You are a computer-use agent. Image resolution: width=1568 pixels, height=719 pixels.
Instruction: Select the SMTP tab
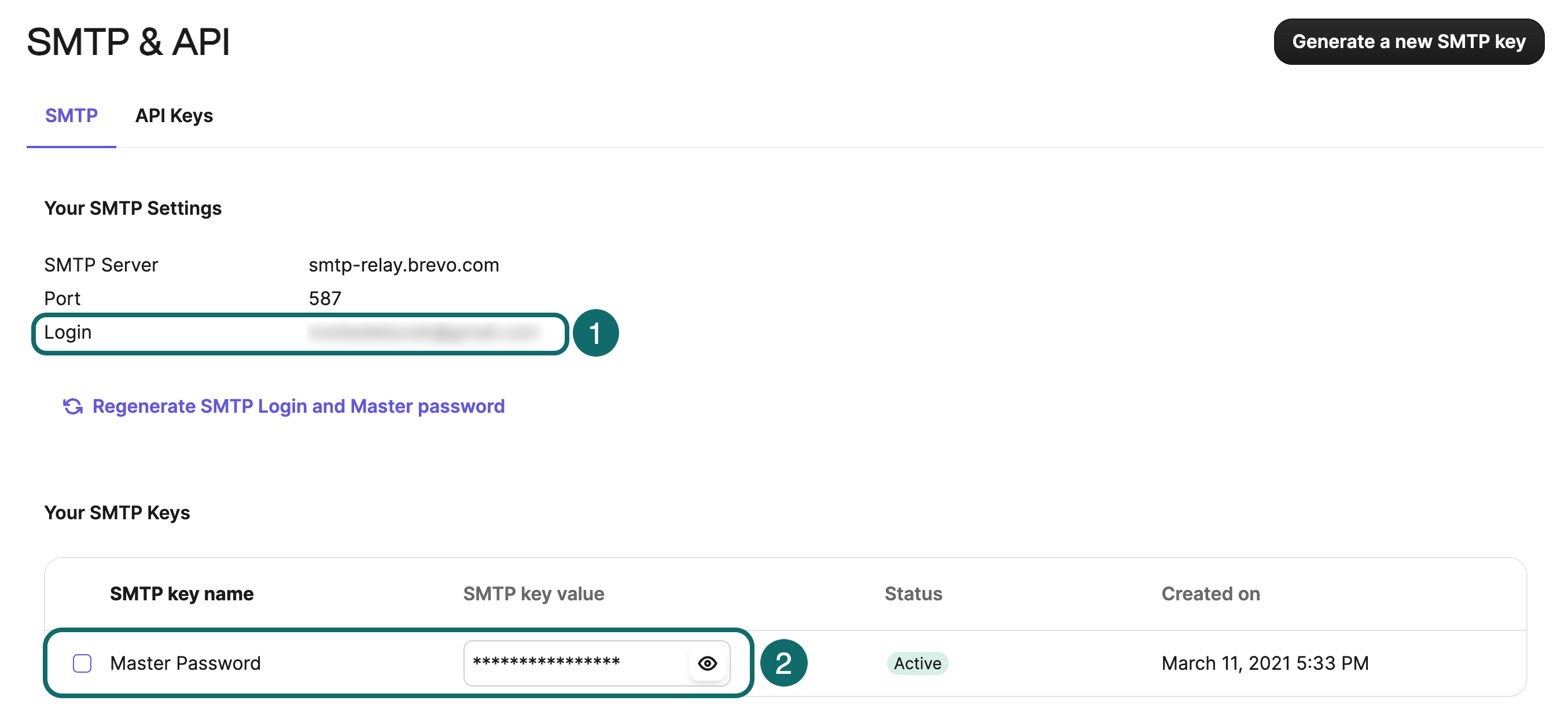click(x=71, y=115)
